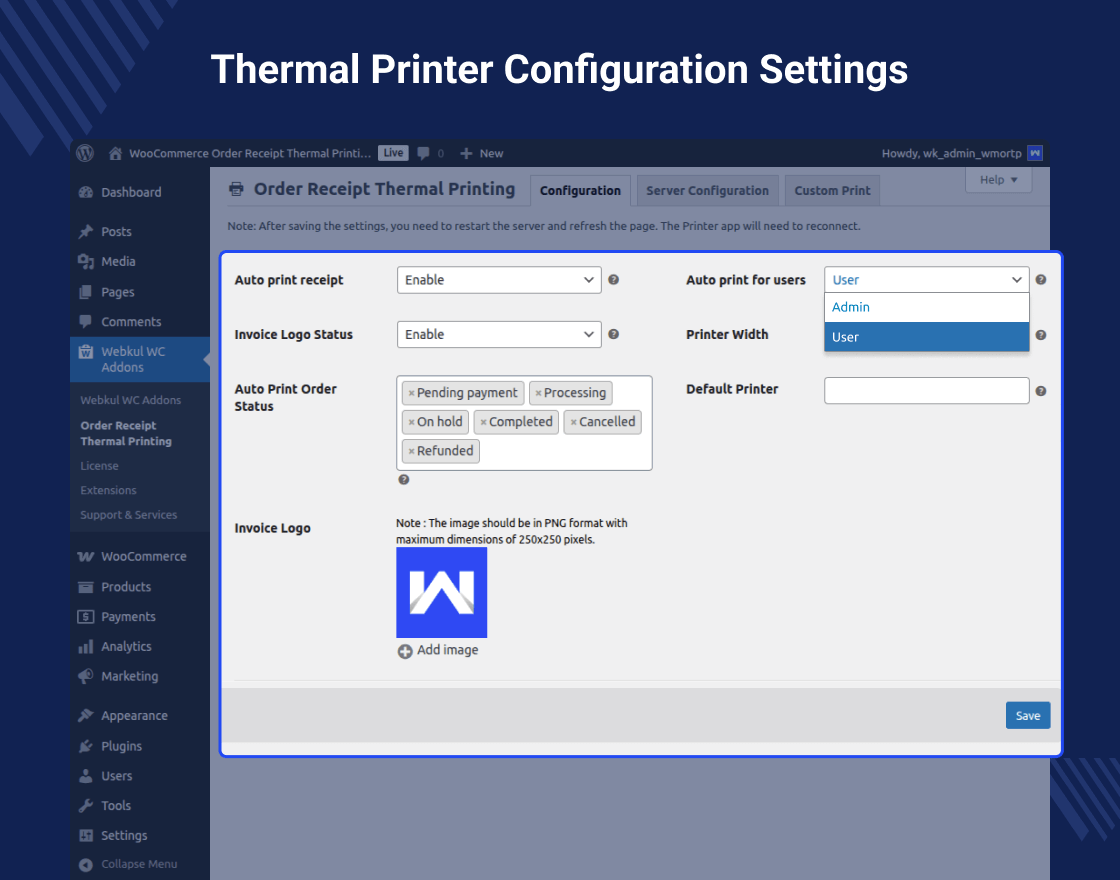Open the WordPress logo menu
The image size is (1120, 880).
(x=85, y=153)
